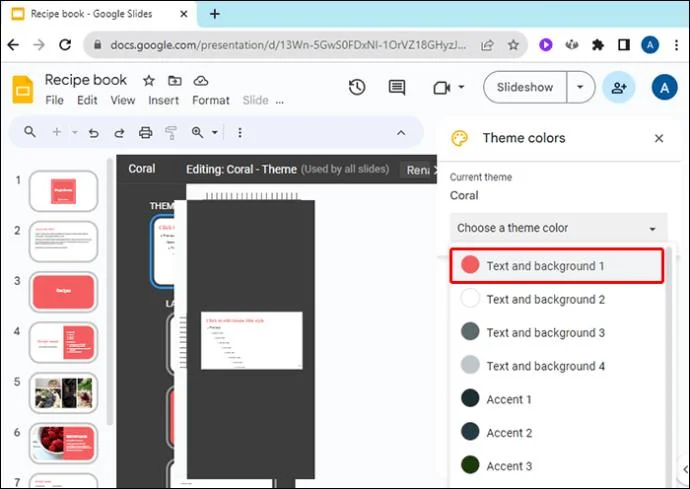Select slide 2 thumbnail

click(63, 242)
